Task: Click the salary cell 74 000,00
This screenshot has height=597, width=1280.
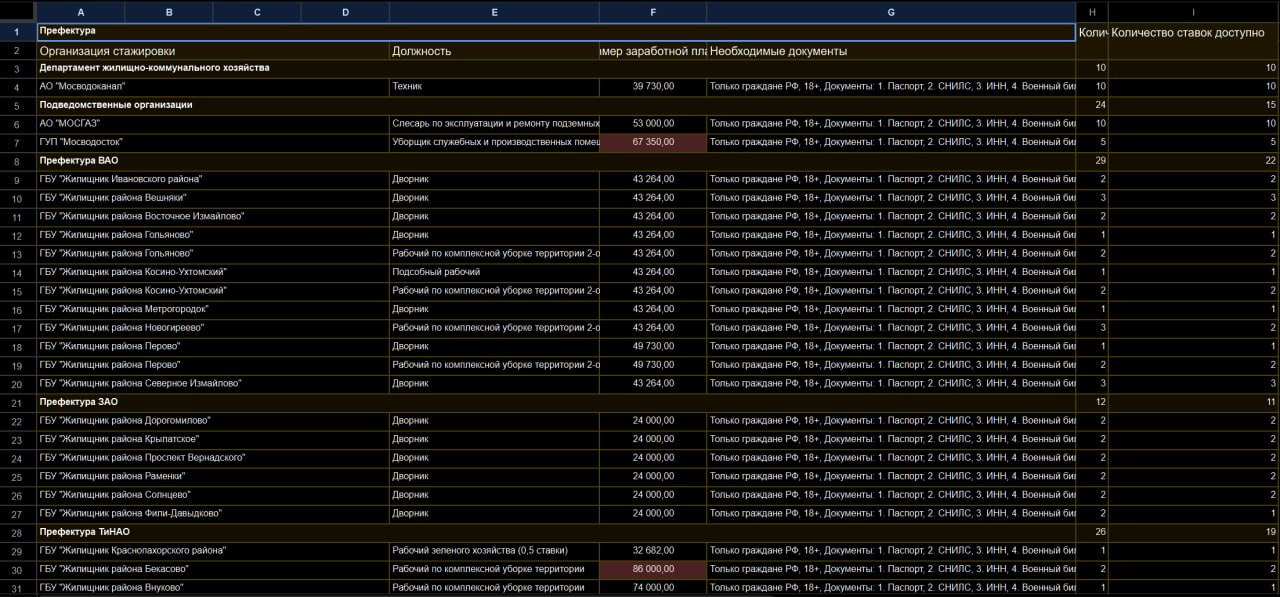Action: pyautogui.click(x=653, y=588)
